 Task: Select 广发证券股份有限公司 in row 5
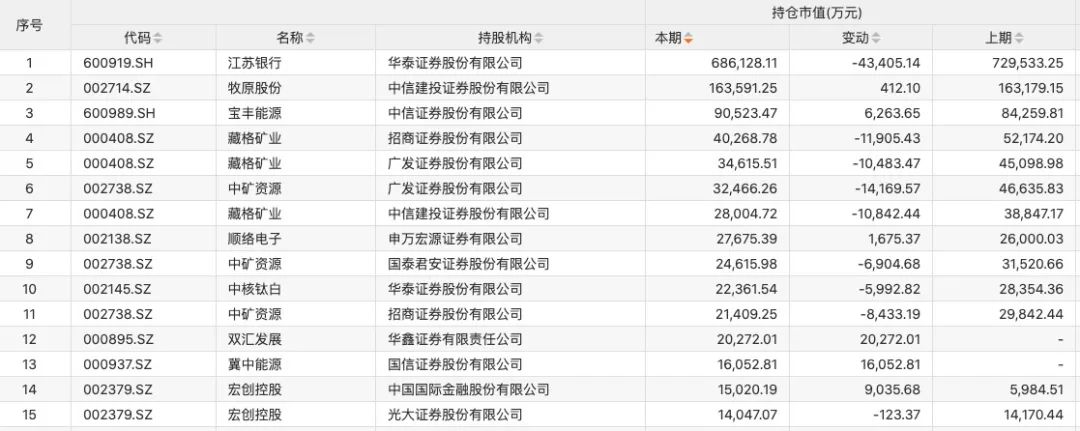[x=455, y=163]
